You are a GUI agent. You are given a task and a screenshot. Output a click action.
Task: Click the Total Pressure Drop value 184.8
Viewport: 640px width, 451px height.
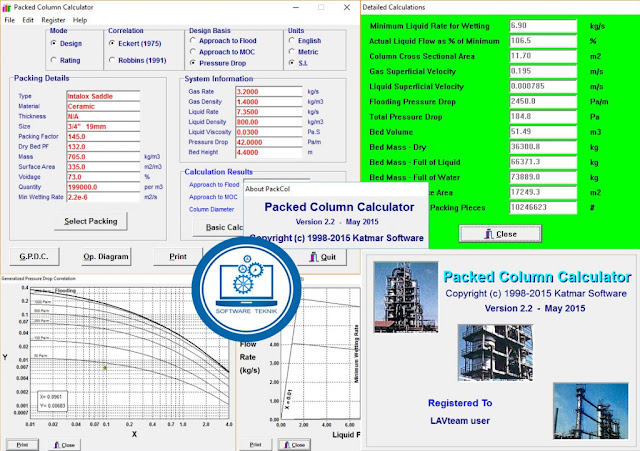[x=543, y=117]
